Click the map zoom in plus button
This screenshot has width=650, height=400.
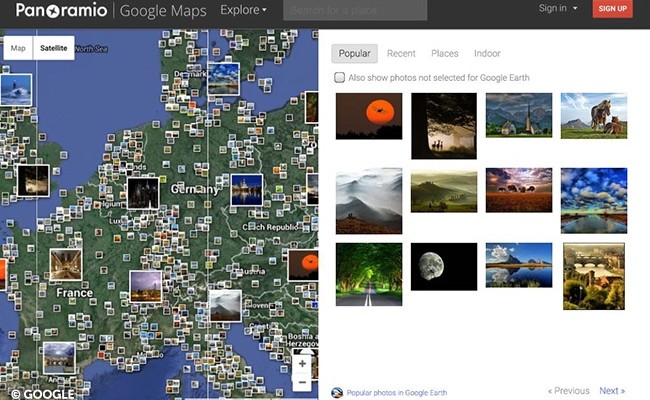click(x=303, y=364)
